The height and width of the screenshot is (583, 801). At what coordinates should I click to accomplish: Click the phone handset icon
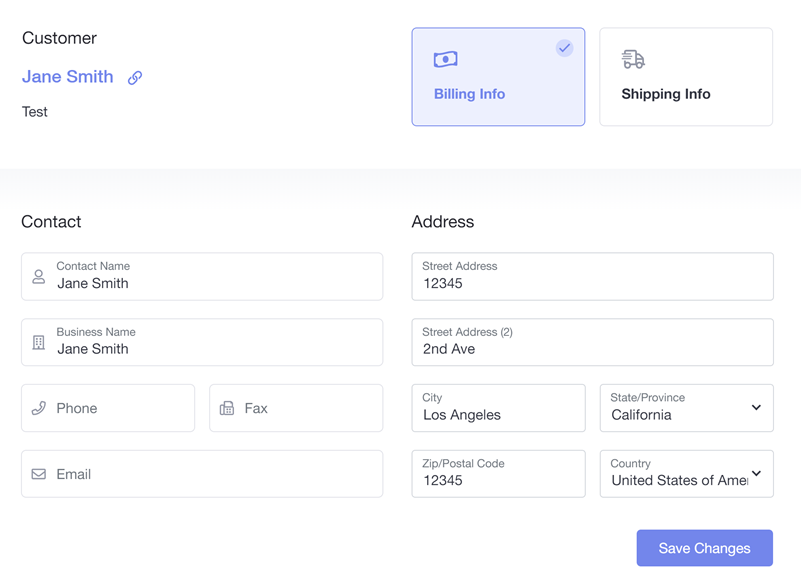pos(39,408)
